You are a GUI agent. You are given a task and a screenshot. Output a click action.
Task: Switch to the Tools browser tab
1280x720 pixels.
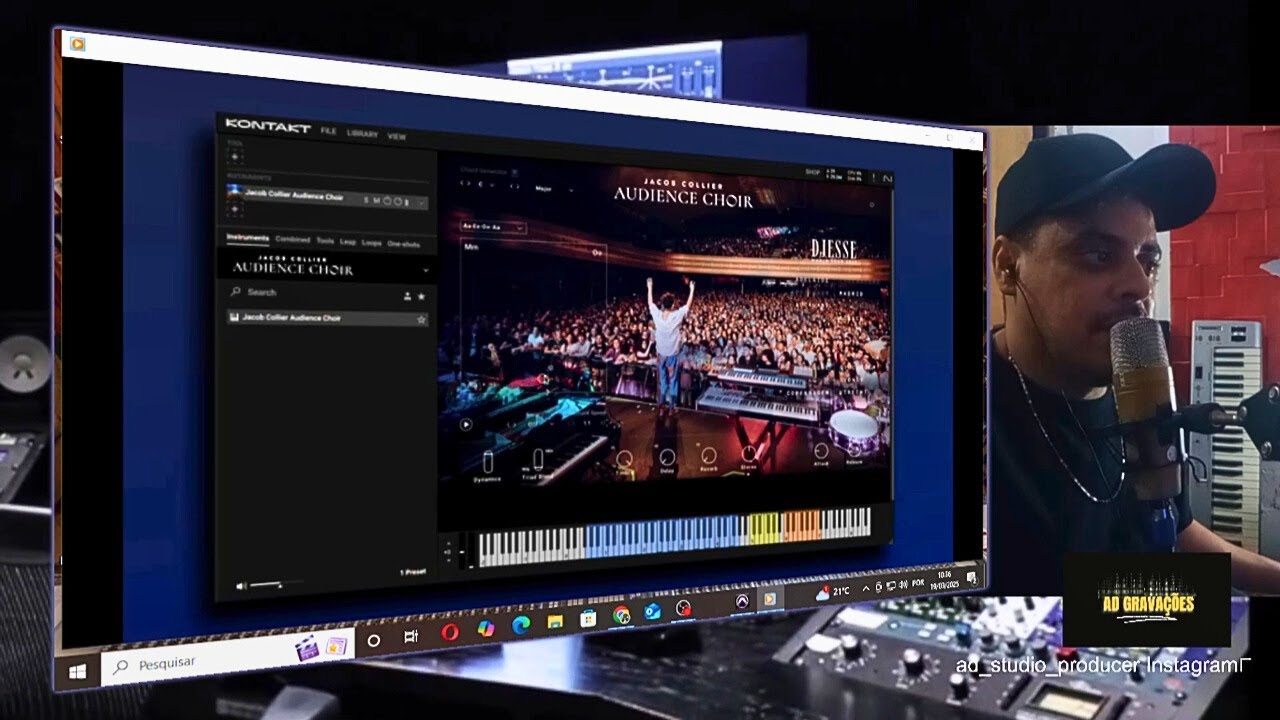[x=325, y=241]
